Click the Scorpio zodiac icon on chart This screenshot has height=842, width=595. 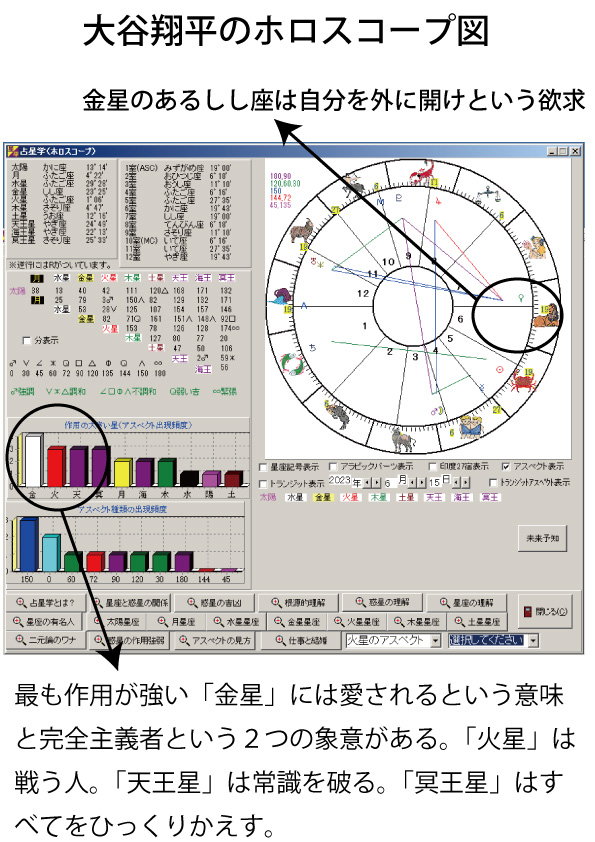pyautogui.click(x=419, y=175)
